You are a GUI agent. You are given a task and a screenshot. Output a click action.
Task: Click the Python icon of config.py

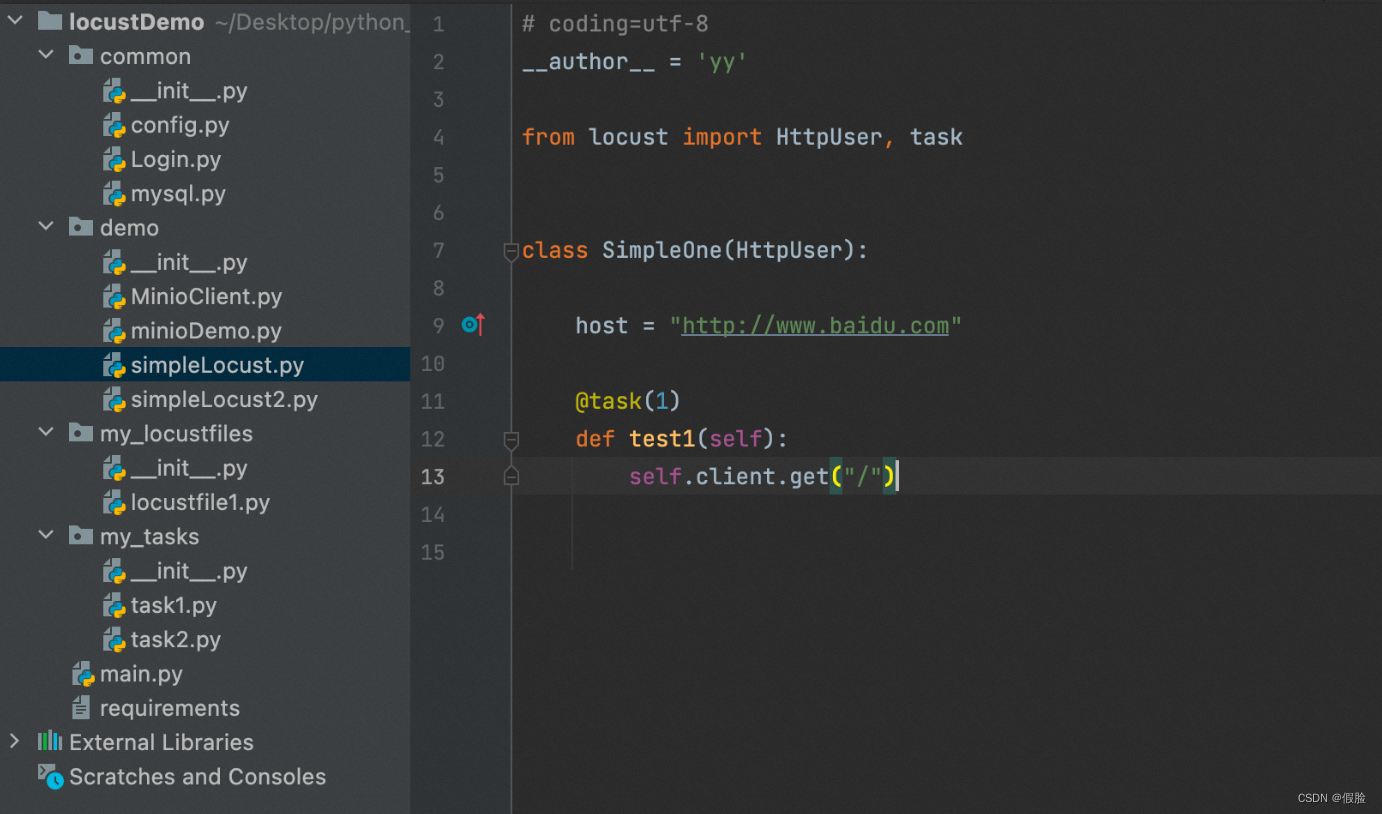pyautogui.click(x=114, y=125)
